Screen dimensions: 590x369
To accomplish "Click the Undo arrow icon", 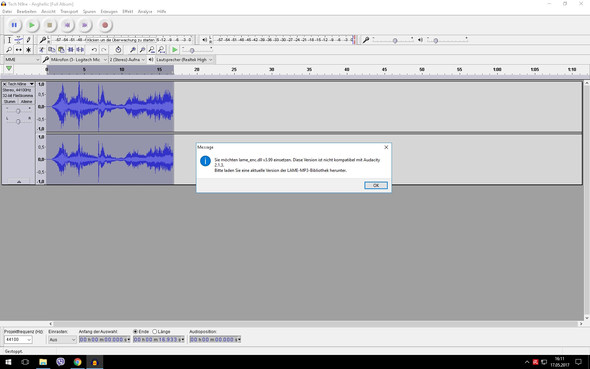I will click(x=94, y=50).
